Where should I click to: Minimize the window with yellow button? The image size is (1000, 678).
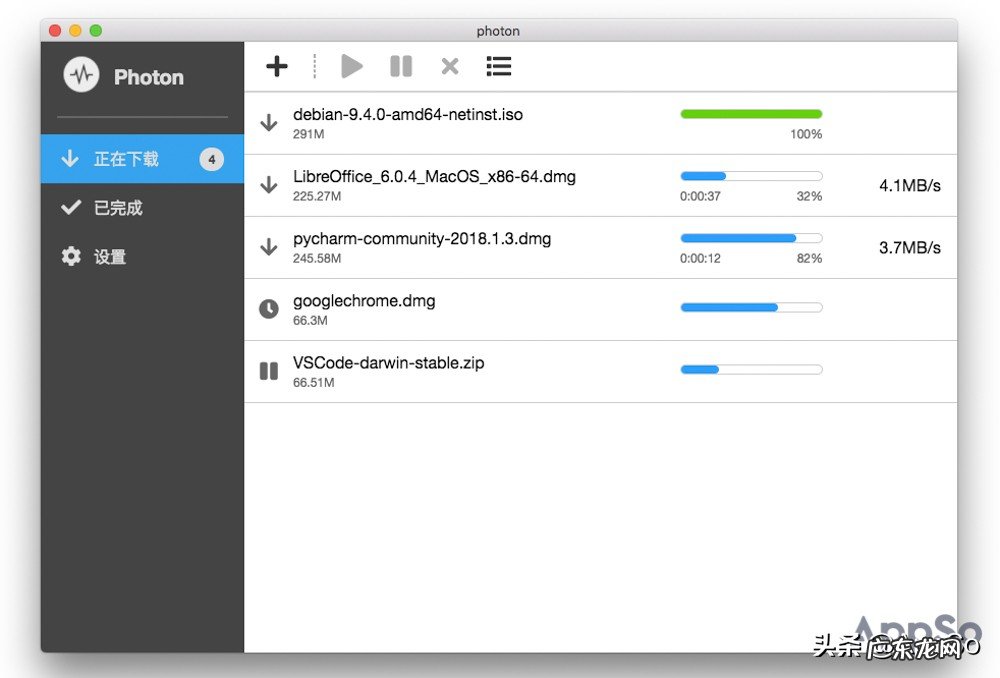pos(75,31)
